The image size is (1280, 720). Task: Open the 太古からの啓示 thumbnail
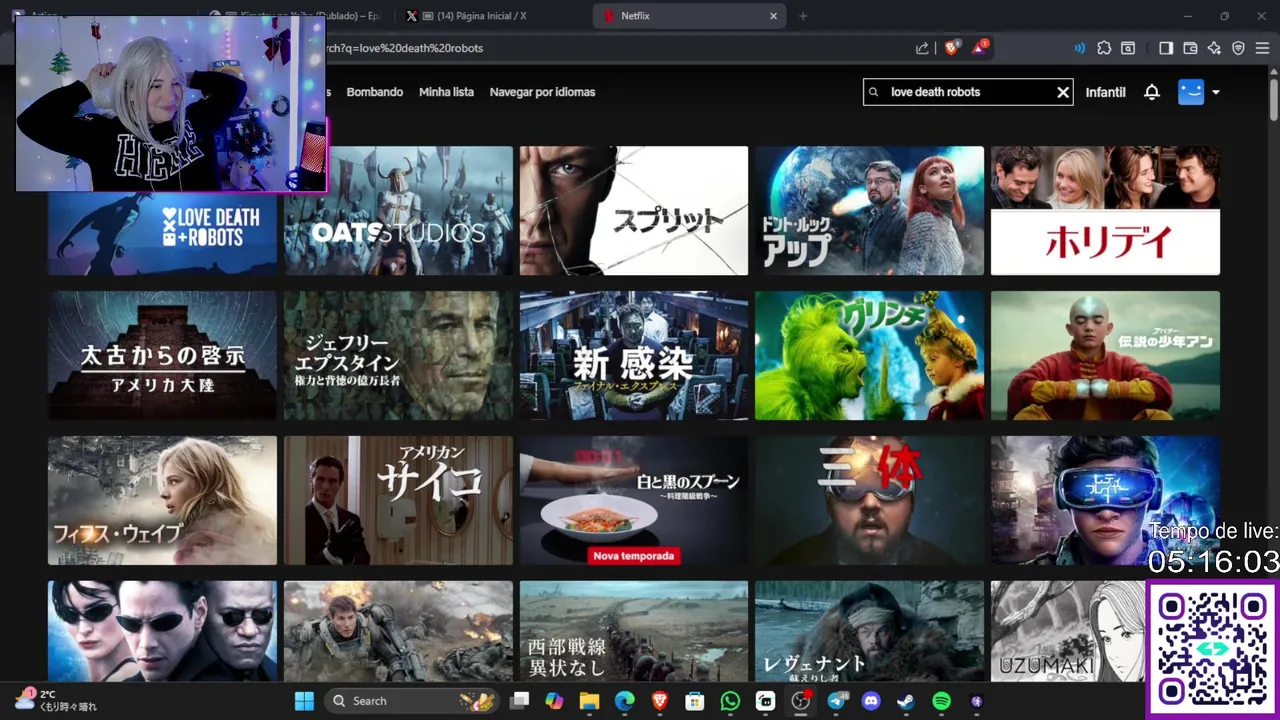click(x=162, y=355)
